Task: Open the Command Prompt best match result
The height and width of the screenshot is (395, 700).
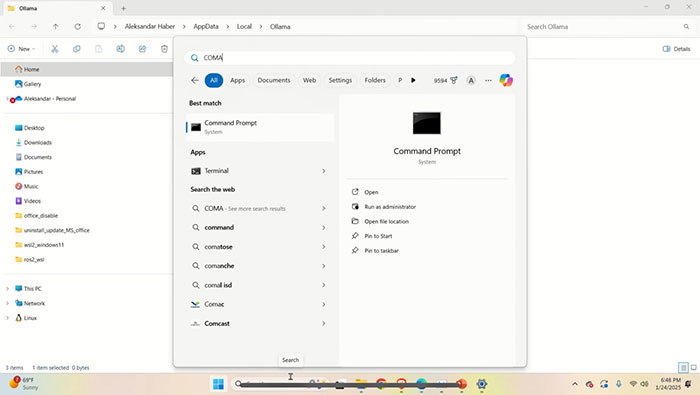Action: pos(260,127)
